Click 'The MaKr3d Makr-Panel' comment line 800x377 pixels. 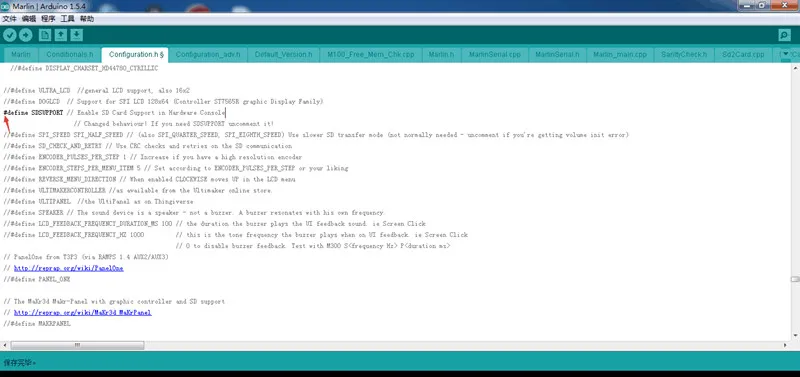click(x=114, y=302)
